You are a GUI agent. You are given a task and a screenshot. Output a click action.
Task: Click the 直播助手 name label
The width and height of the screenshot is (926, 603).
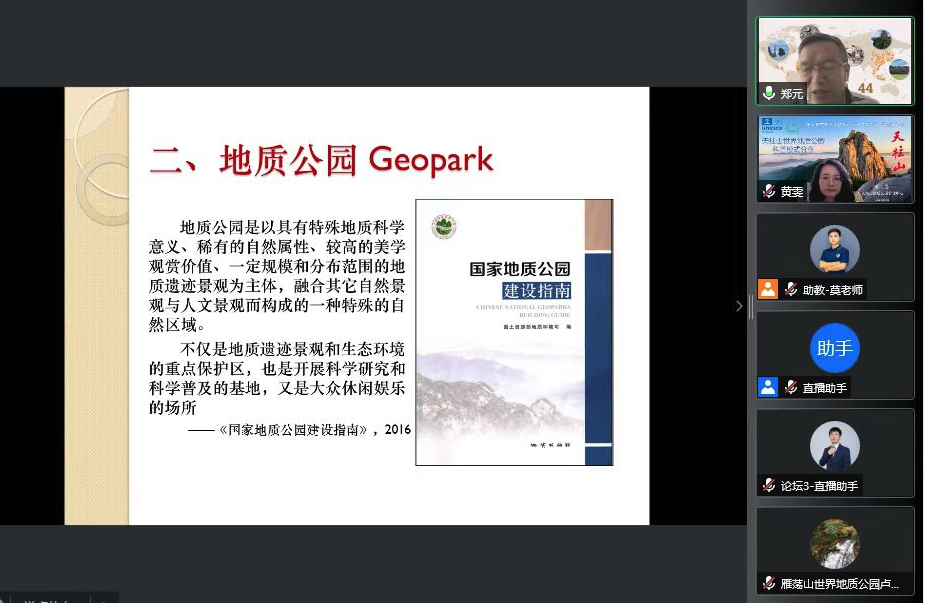point(824,388)
